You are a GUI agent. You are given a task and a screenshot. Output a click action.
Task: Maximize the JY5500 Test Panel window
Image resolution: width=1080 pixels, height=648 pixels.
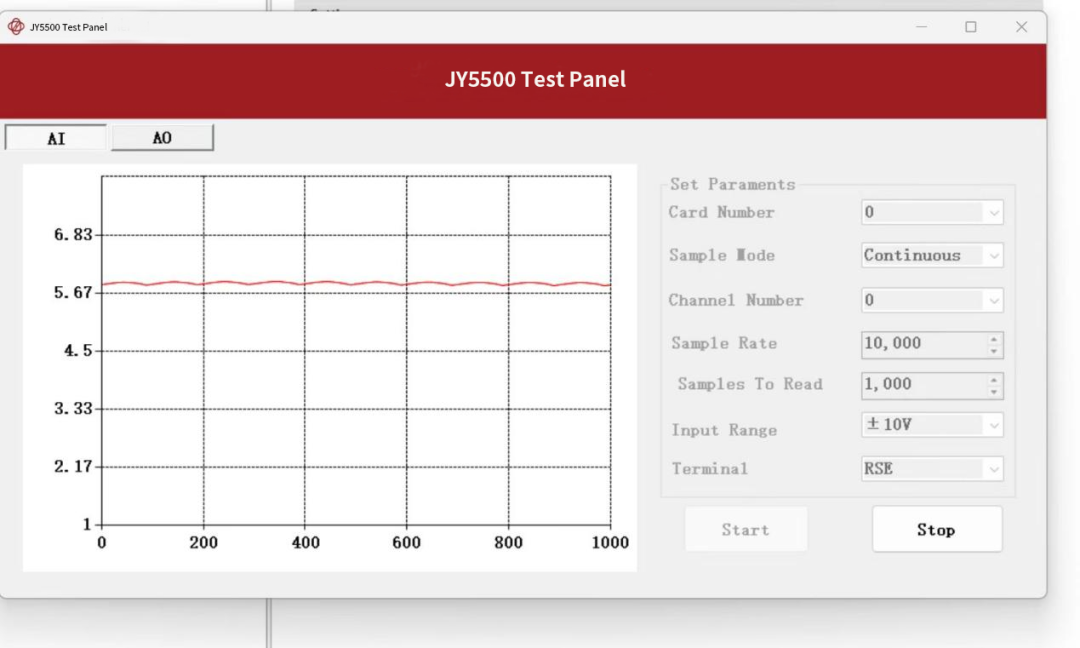pos(971,27)
